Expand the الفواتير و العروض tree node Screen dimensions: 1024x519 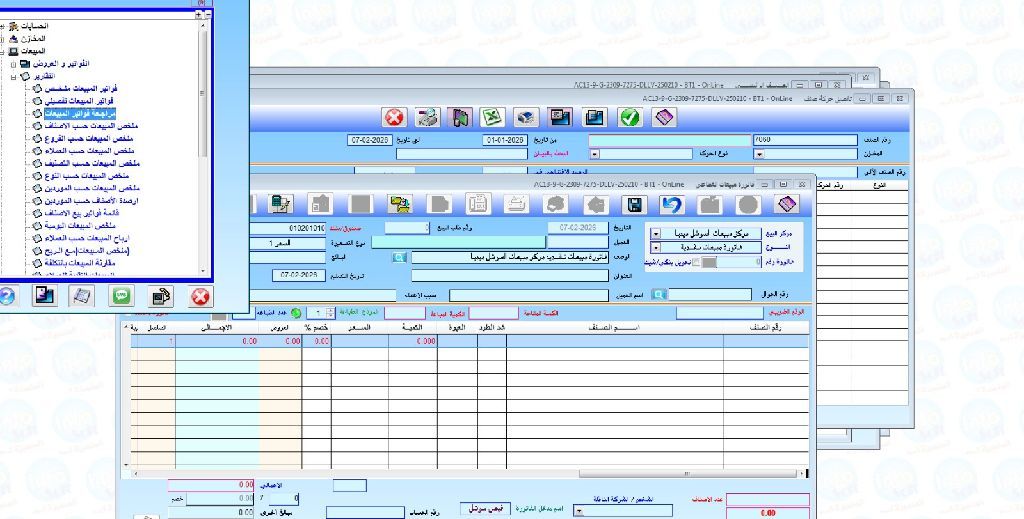click(14, 63)
